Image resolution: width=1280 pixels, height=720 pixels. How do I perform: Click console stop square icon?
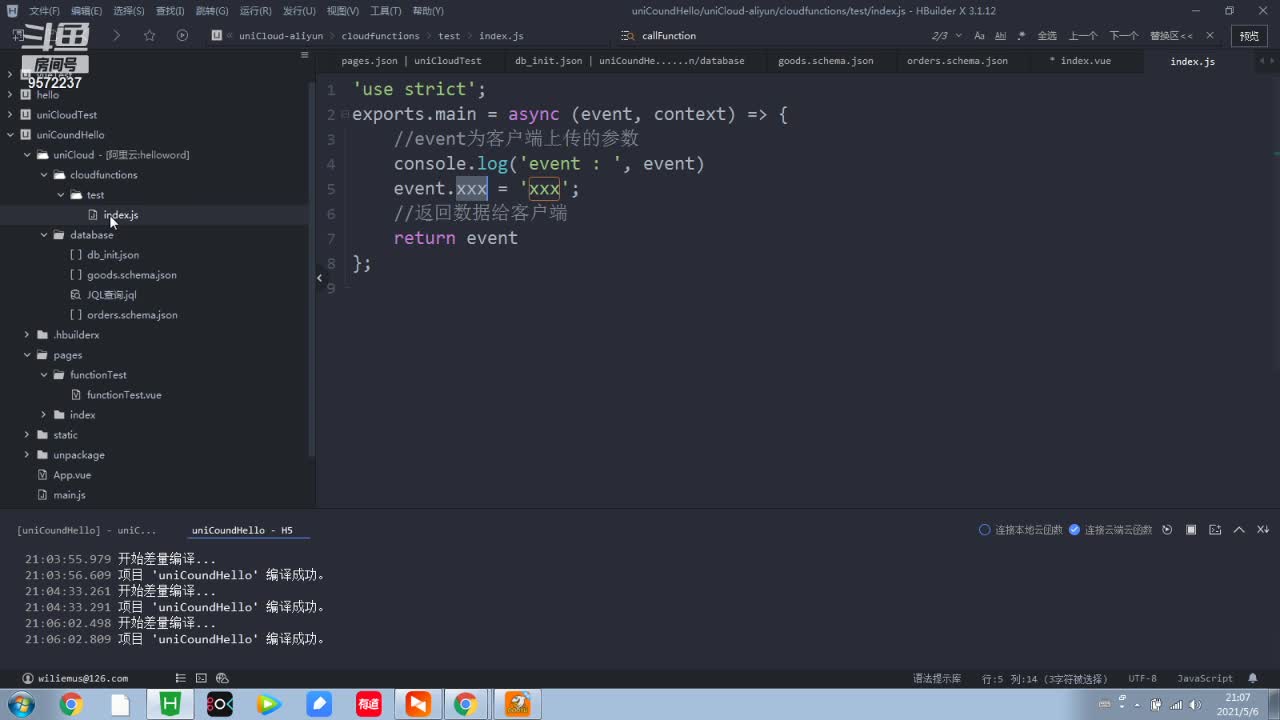coord(1191,530)
